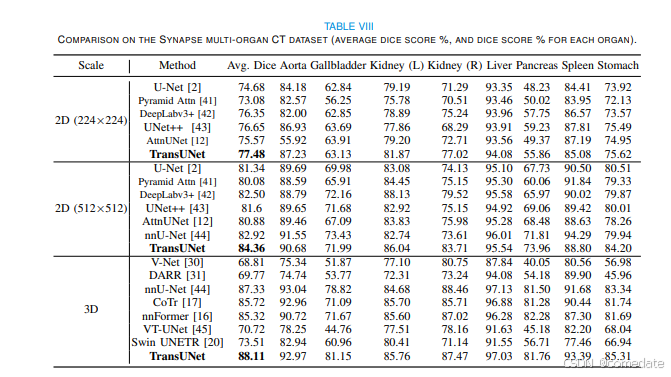Click the TABLE VIII title
The width and height of the screenshot is (671, 377).
click(348, 27)
